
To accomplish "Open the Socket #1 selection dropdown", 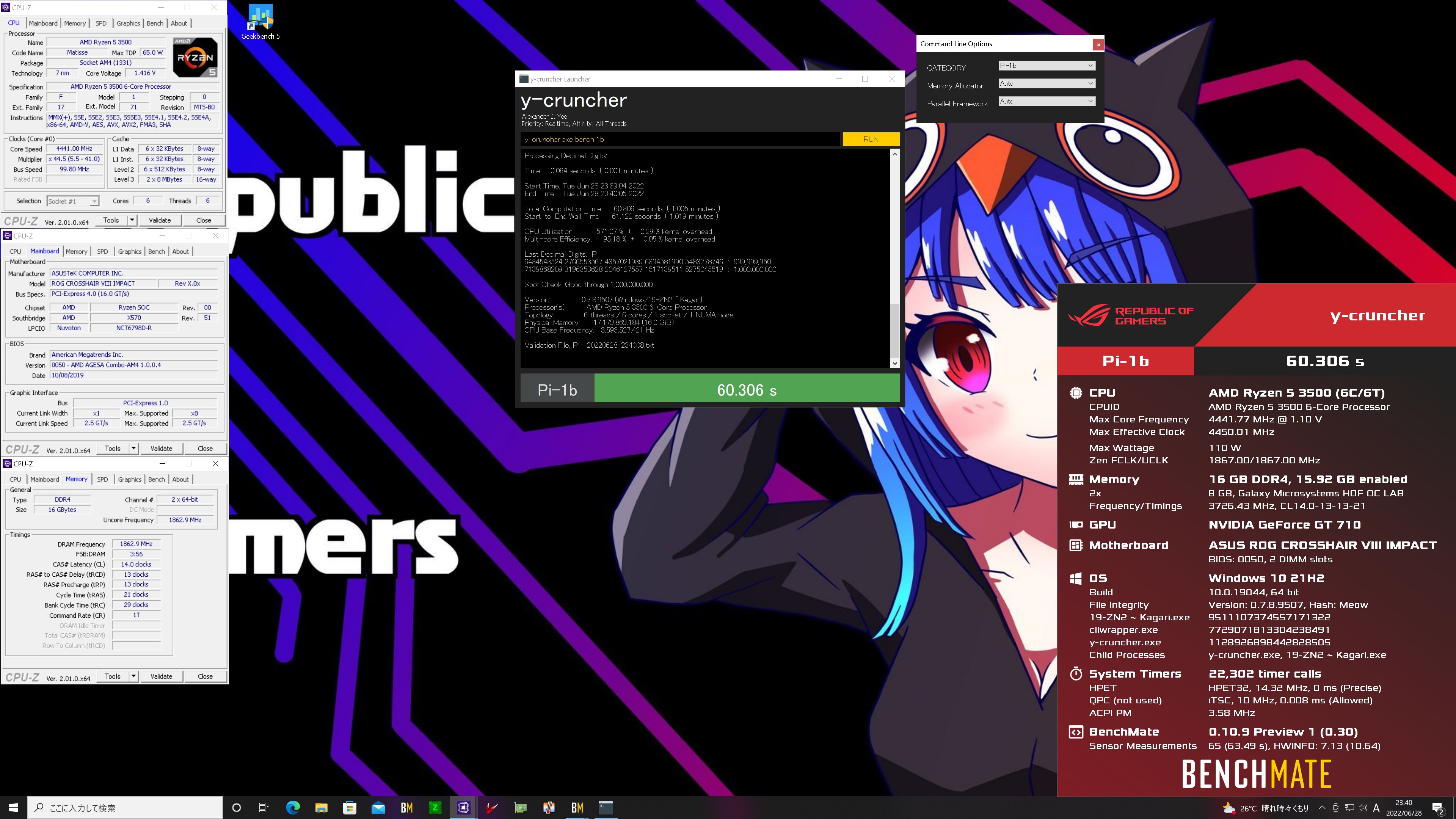I will 73,201.
